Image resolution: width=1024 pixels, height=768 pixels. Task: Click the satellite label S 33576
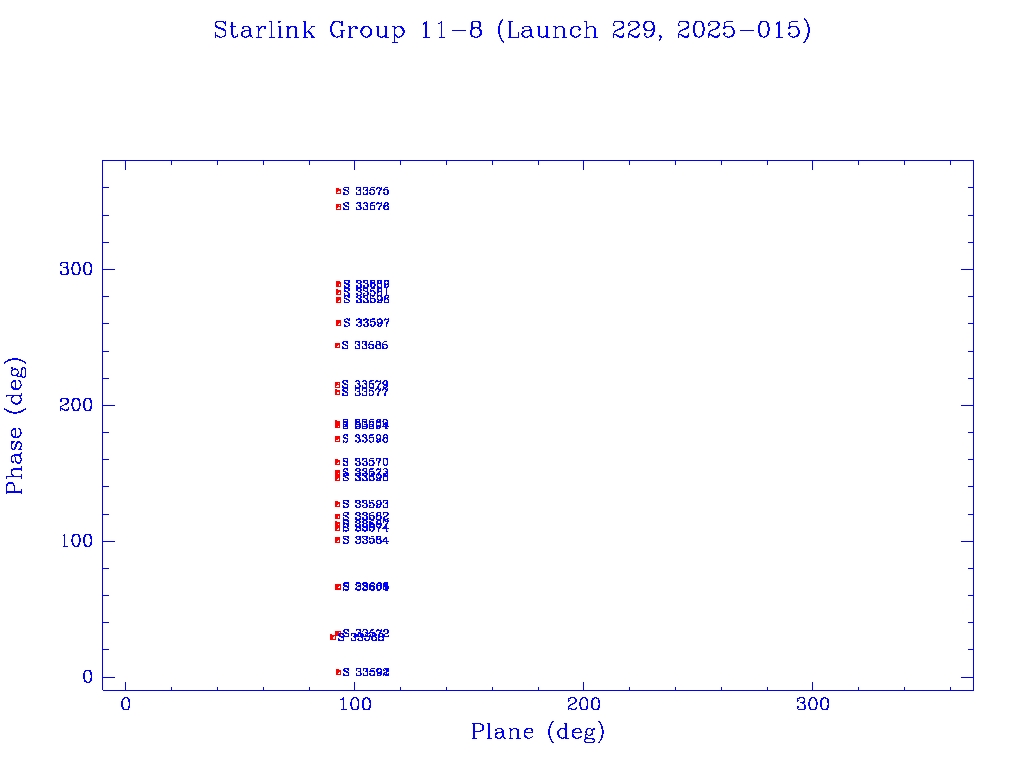click(x=366, y=207)
